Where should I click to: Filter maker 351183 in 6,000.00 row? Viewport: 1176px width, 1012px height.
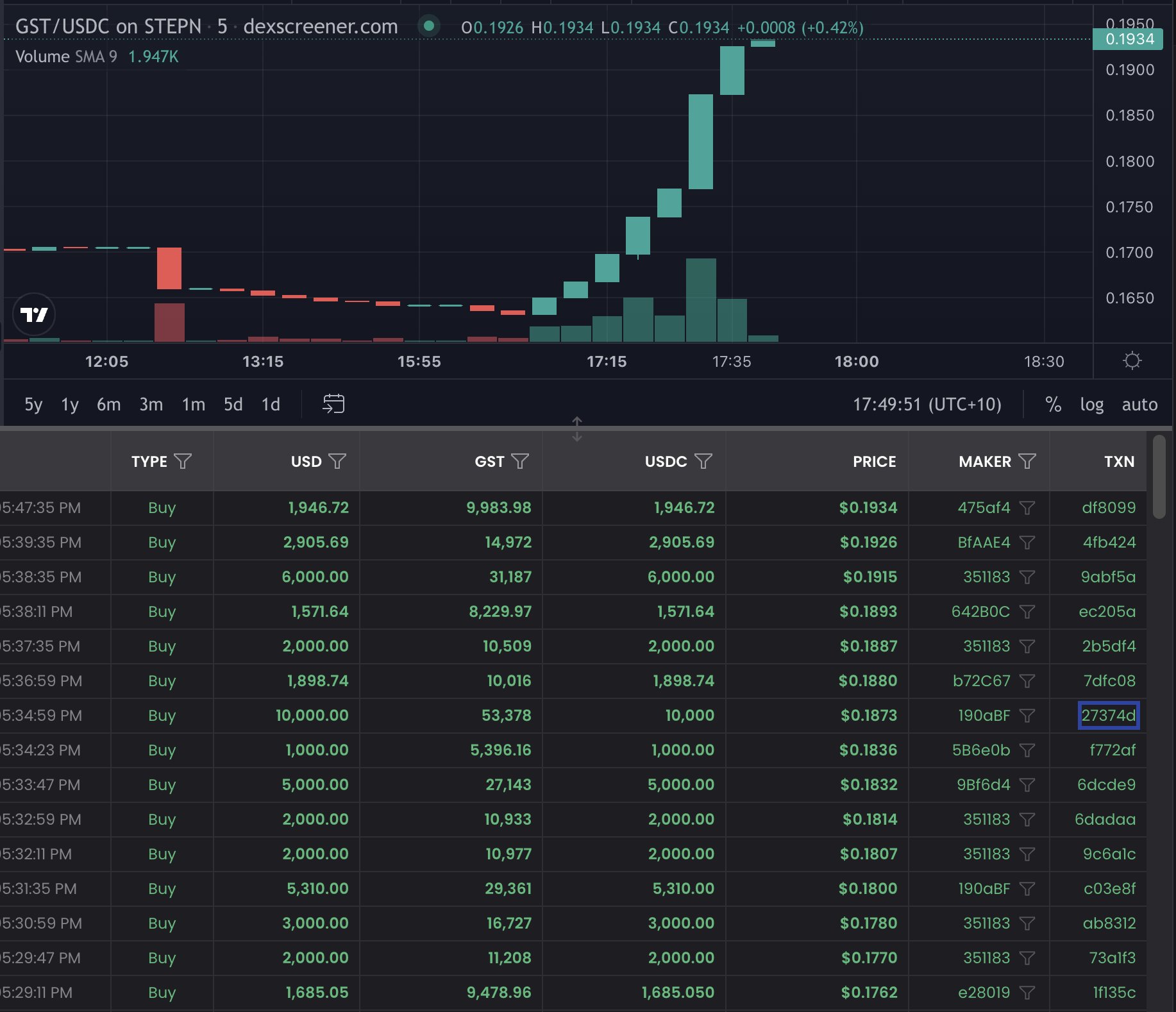1027,577
